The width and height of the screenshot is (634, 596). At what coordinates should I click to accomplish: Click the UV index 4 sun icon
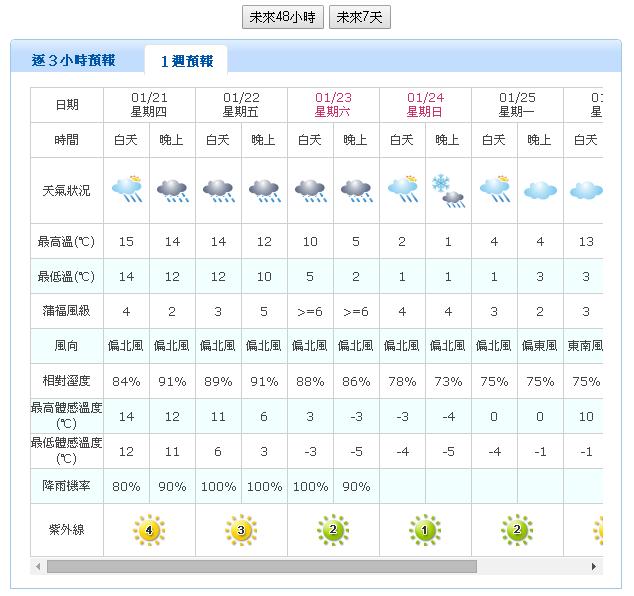point(149,530)
